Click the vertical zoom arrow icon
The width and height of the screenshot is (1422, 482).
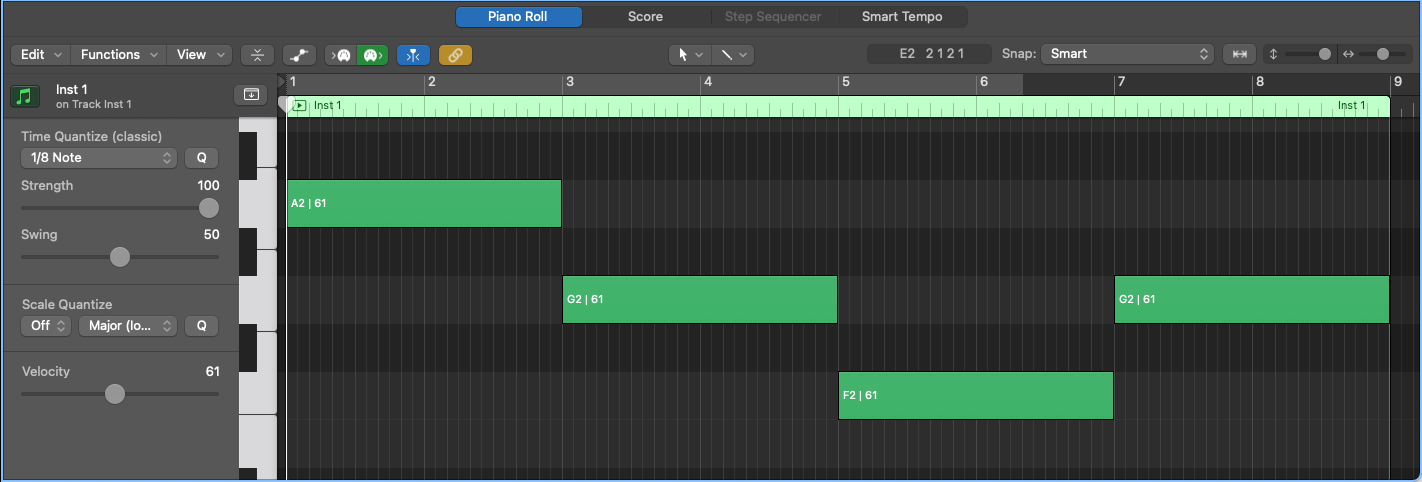[x=1273, y=54]
